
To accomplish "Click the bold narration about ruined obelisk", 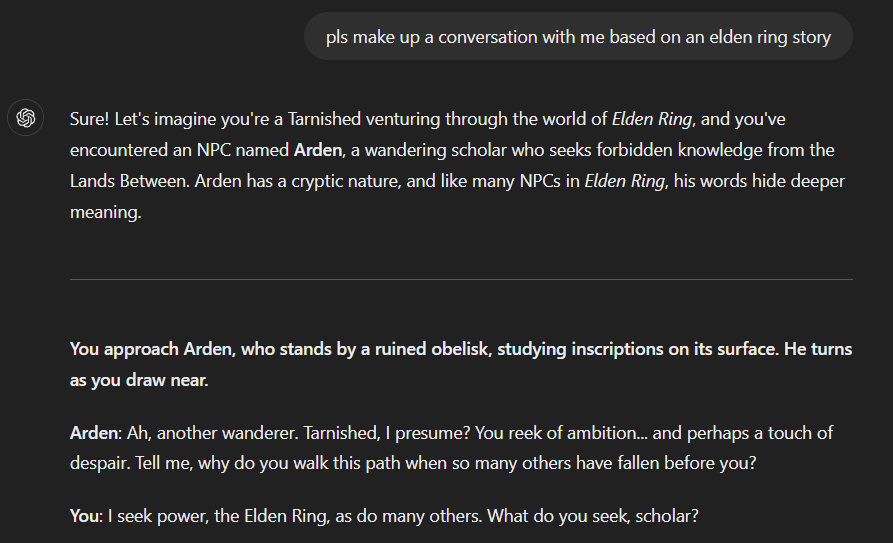I will pyautogui.click(x=461, y=364).
